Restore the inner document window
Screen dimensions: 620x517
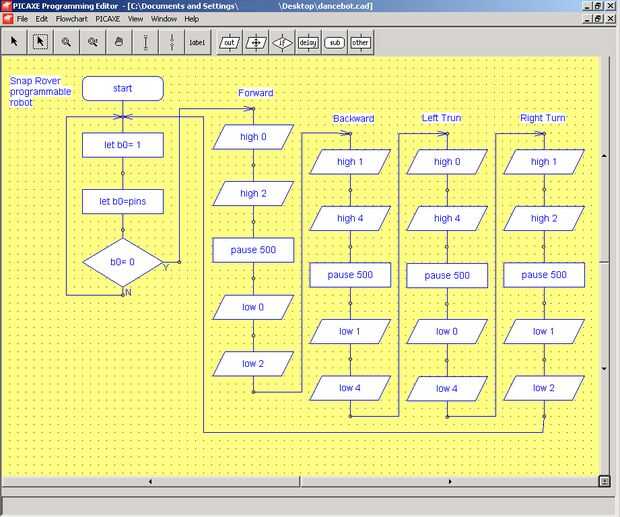599,18
